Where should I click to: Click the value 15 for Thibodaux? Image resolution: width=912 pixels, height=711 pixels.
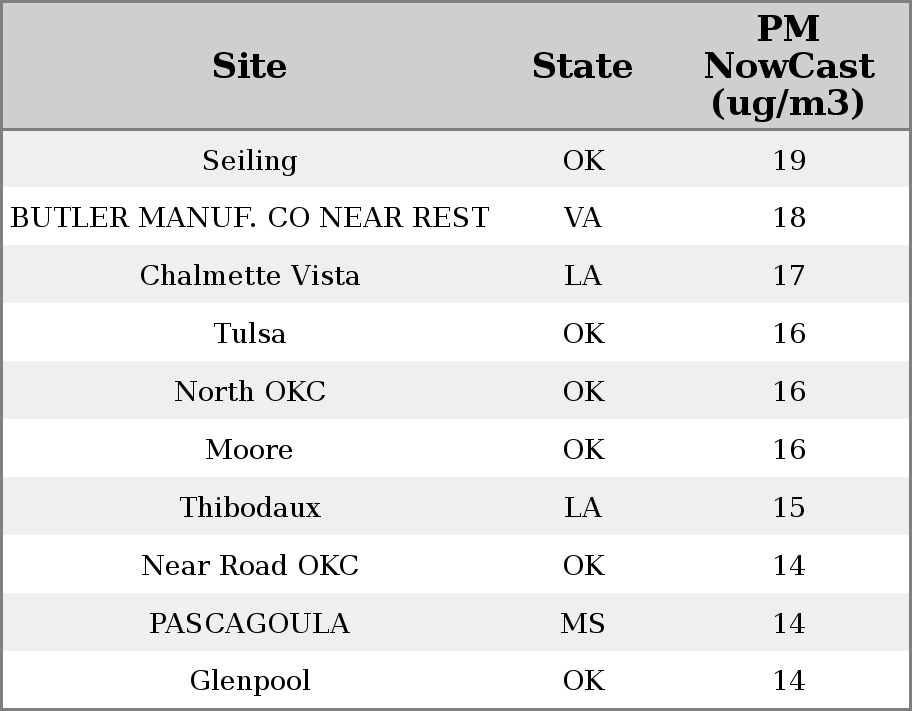point(789,507)
